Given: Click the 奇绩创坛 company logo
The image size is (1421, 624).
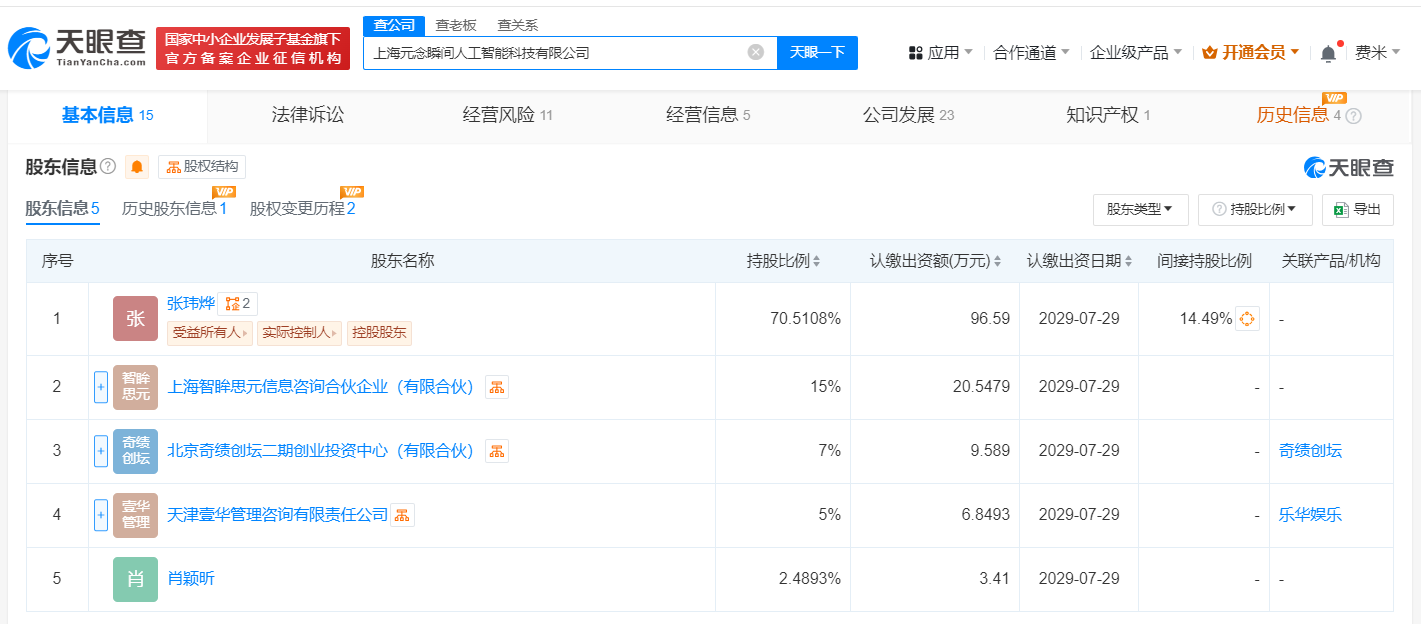Looking at the screenshot, I should click(135, 451).
